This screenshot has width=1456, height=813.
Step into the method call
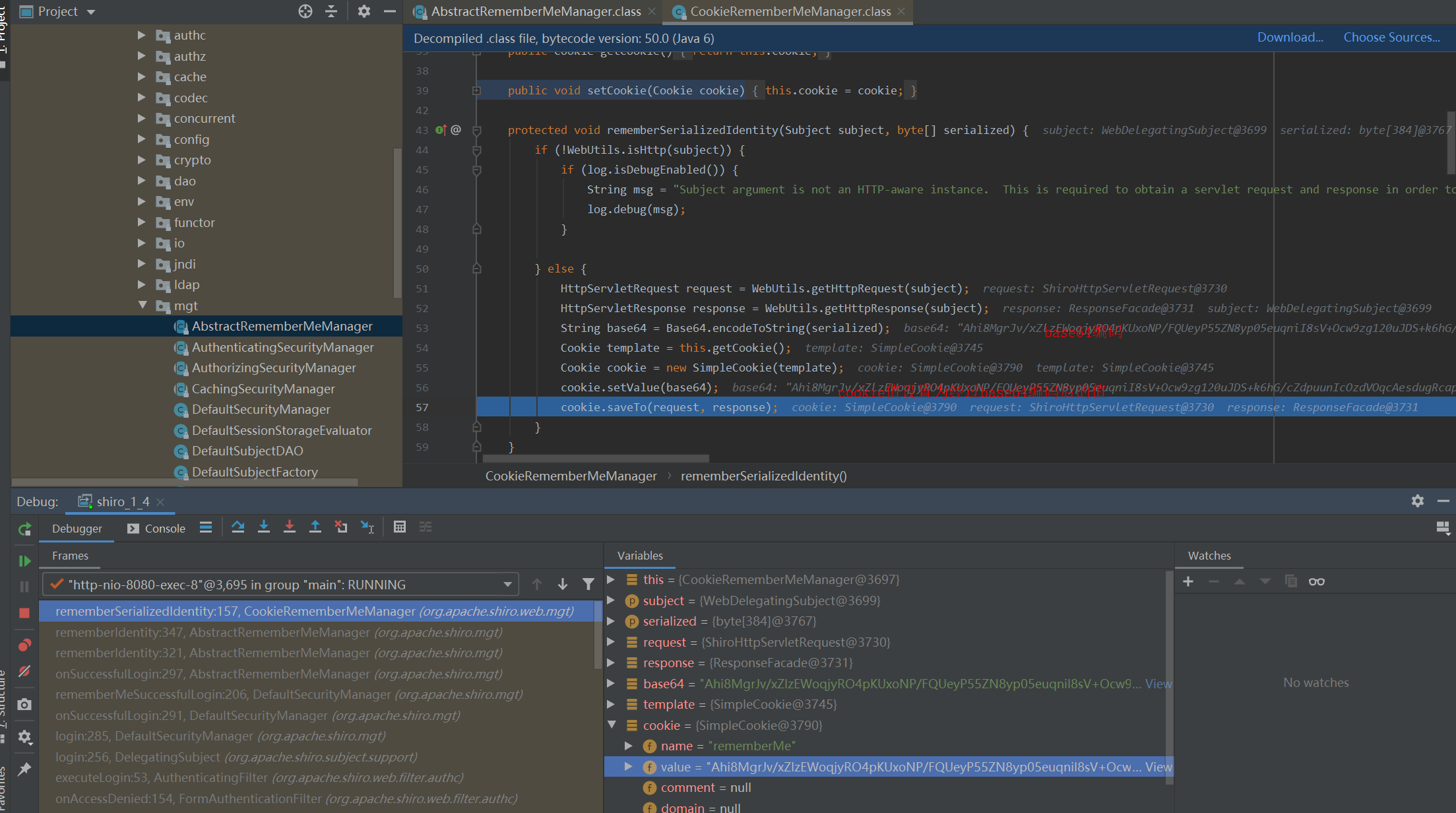[264, 527]
